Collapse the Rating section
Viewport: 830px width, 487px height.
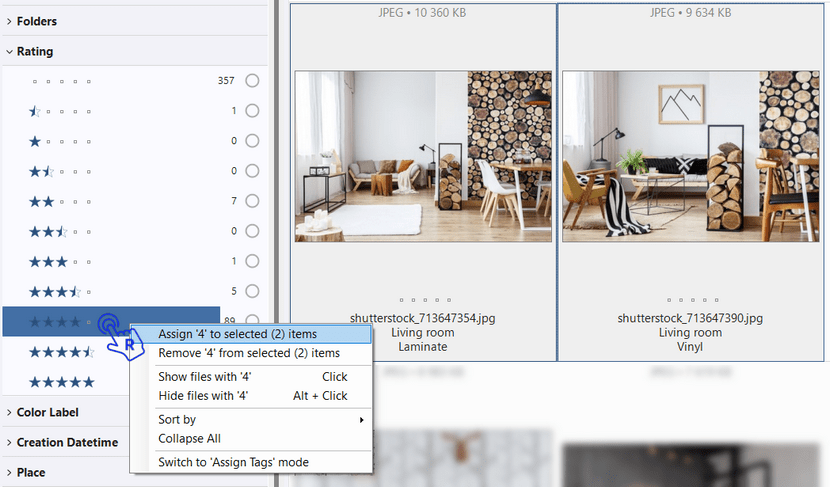pos(35,51)
